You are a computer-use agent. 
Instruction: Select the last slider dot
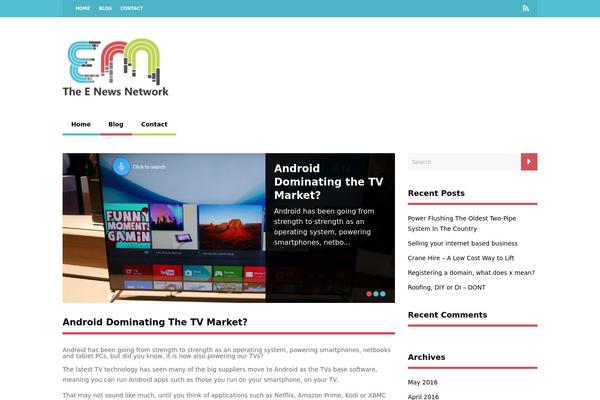383,294
